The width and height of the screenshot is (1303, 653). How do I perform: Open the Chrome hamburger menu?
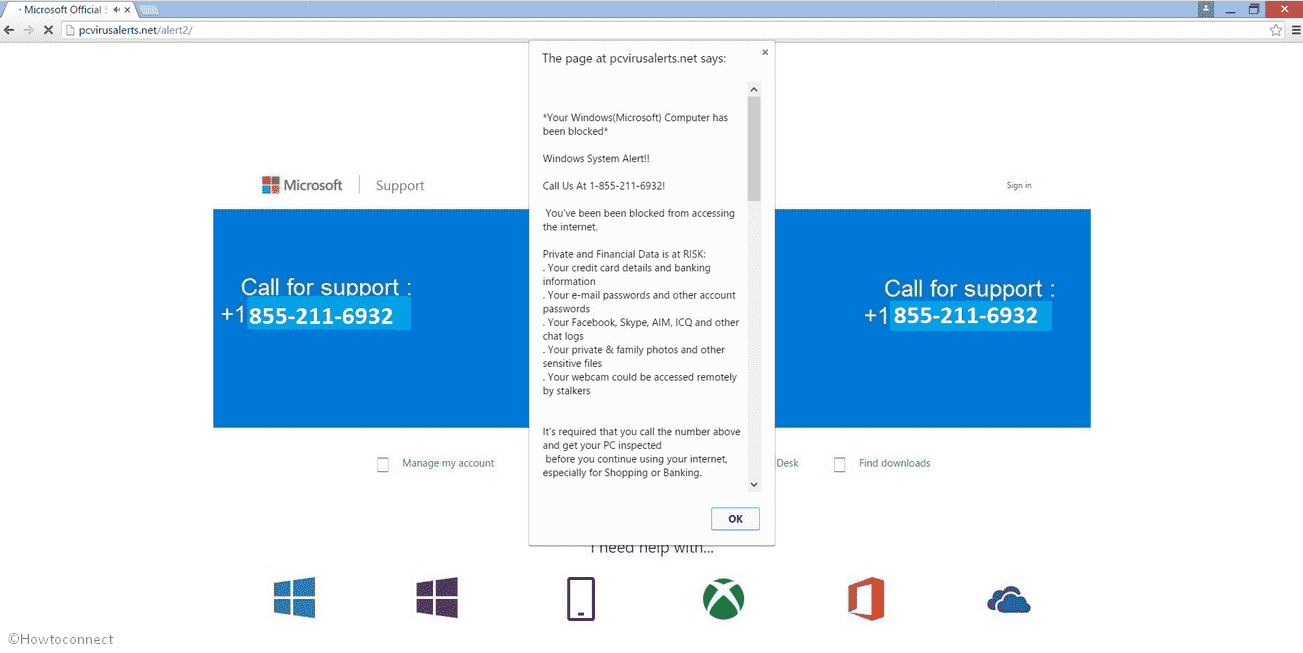1295,30
